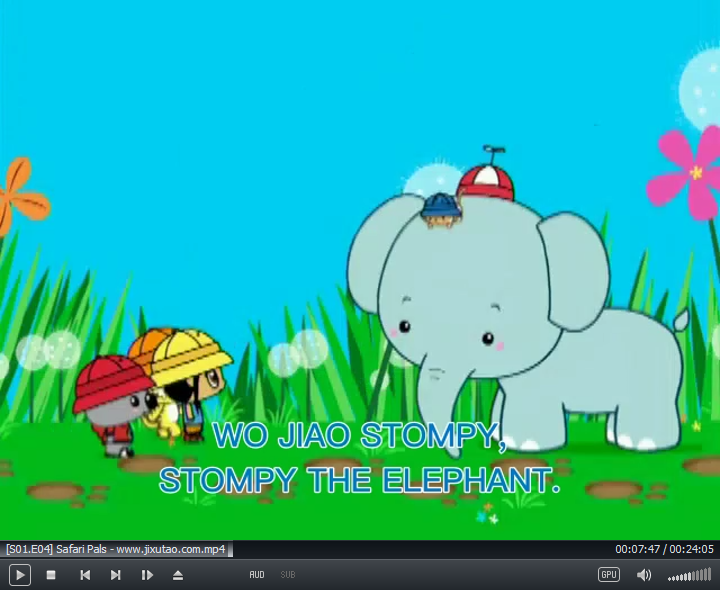Skip to the next track
Image resolution: width=720 pixels, height=590 pixels.
pos(116,575)
